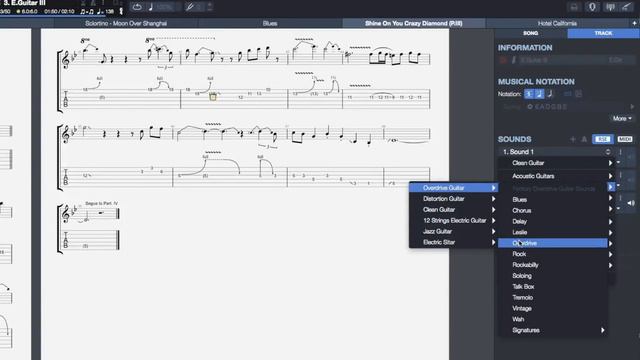Select Shine On You Crazy Diamond tab
The image size is (640, 360).
[x=413, y=23]
